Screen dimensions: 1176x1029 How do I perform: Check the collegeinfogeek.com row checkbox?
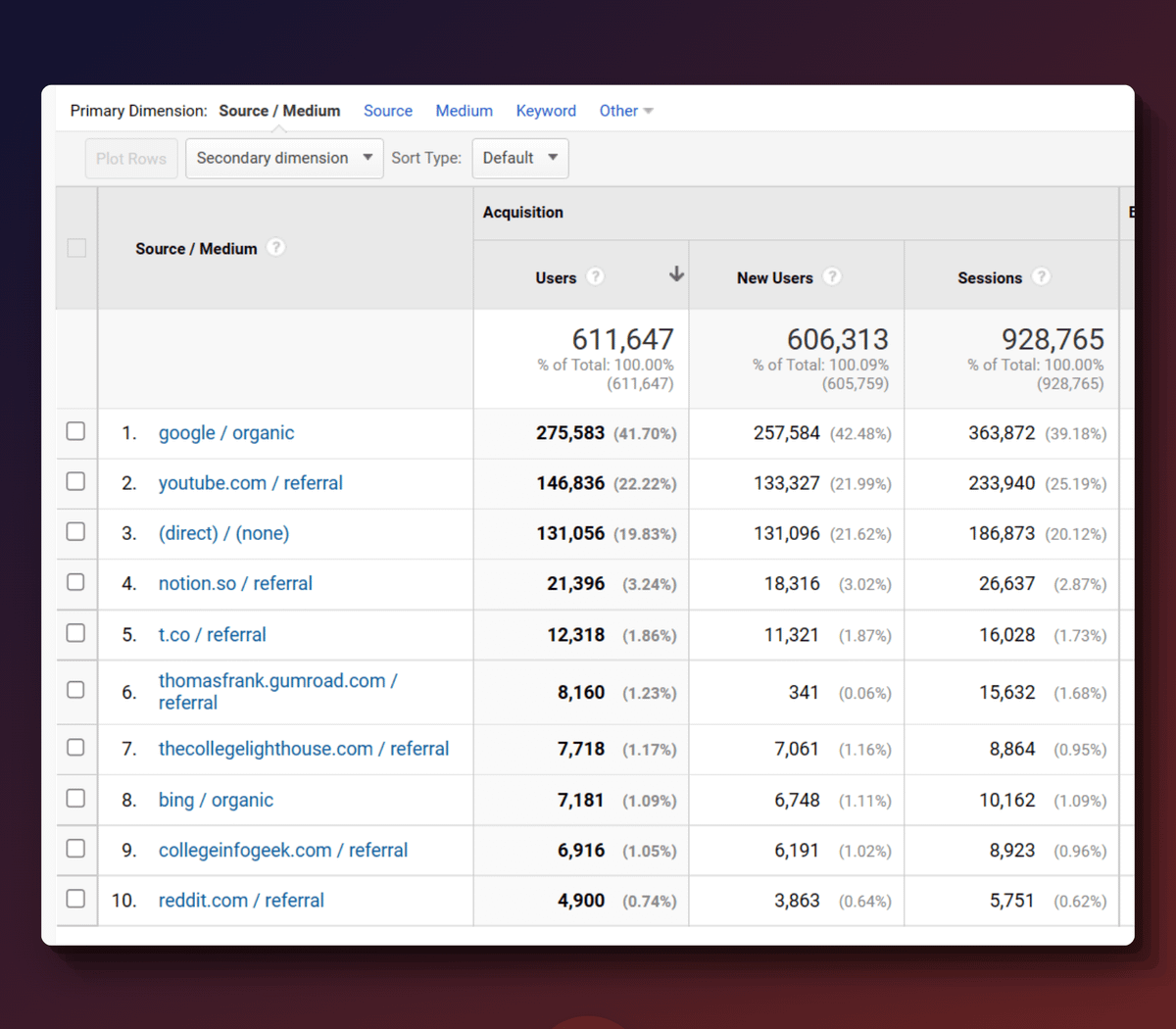click(x=75, y=849)
